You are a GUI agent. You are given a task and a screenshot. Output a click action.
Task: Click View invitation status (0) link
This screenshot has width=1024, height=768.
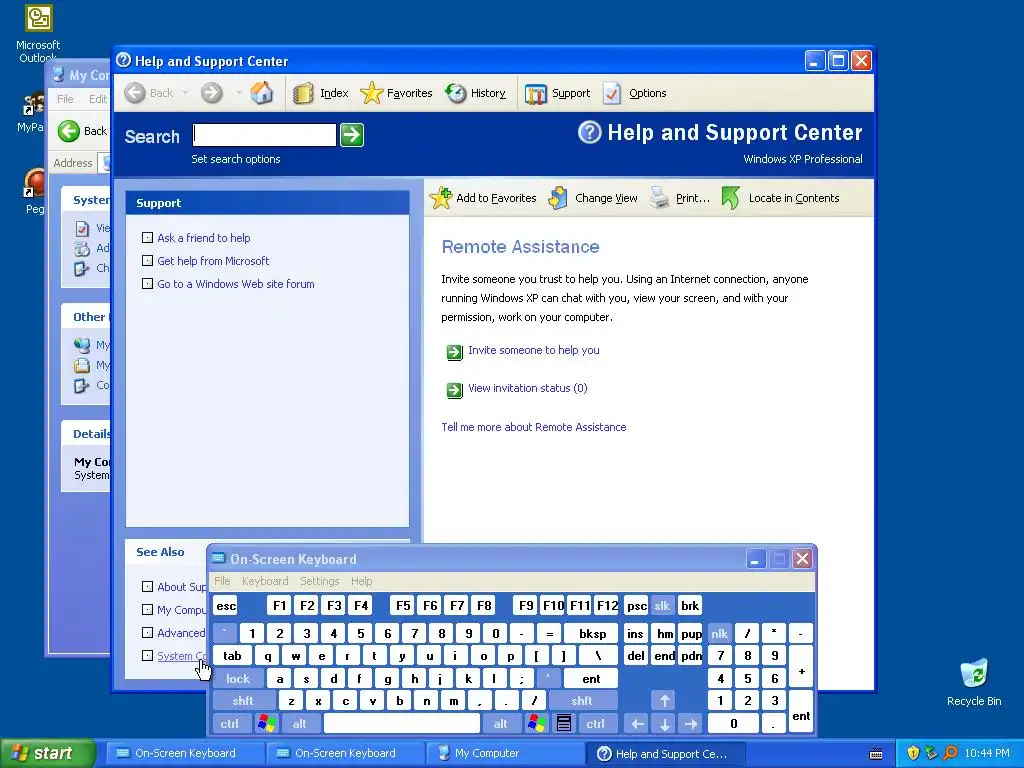[x=528, y=388]
